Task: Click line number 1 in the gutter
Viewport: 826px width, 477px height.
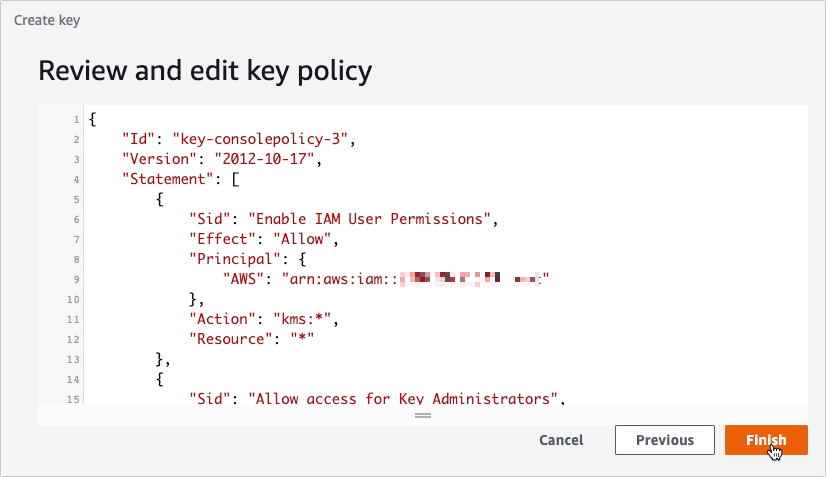Action: [76, 120]
